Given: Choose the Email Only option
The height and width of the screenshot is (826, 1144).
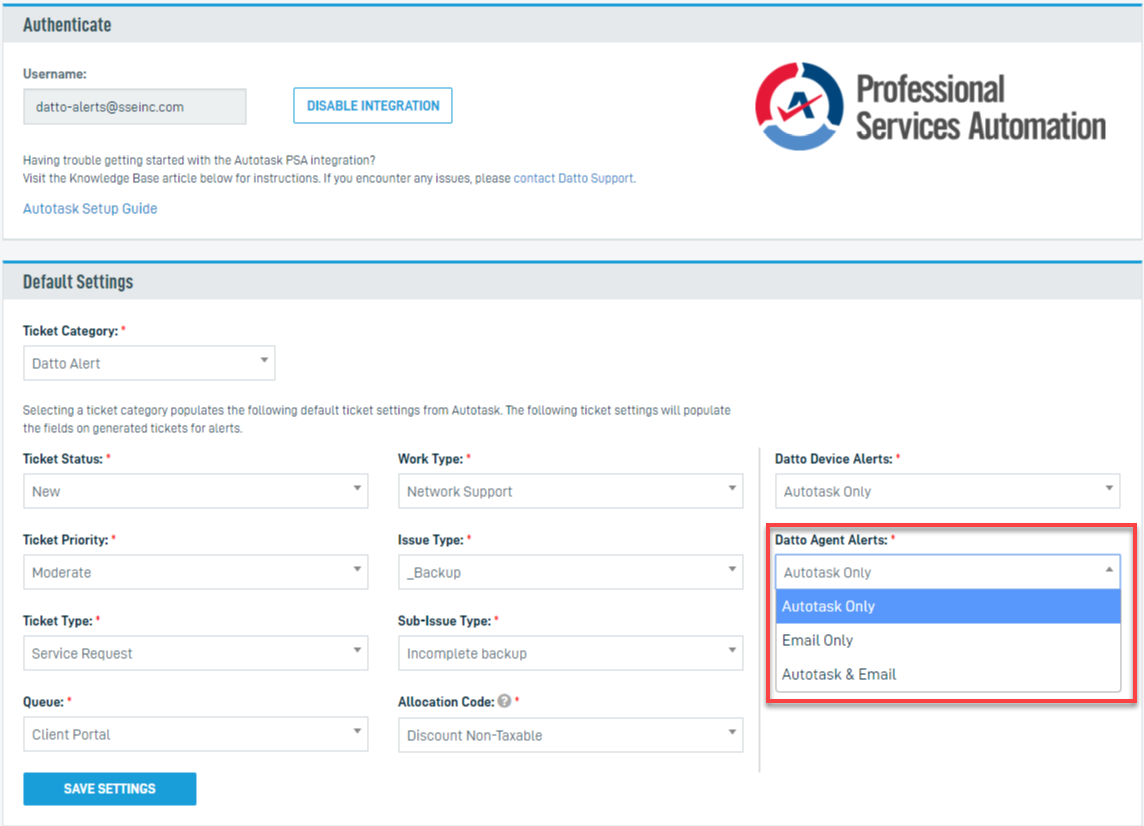Looking at the screenshot, I should [948, 640].
